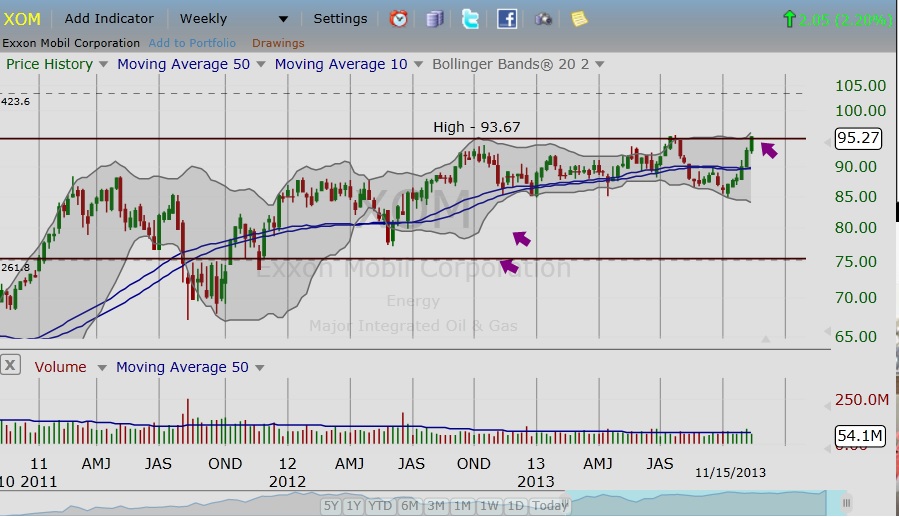The width and height of the screenshot is (899, 517).
Task: Share chart via Twitter icon
Action: point(470,18)
